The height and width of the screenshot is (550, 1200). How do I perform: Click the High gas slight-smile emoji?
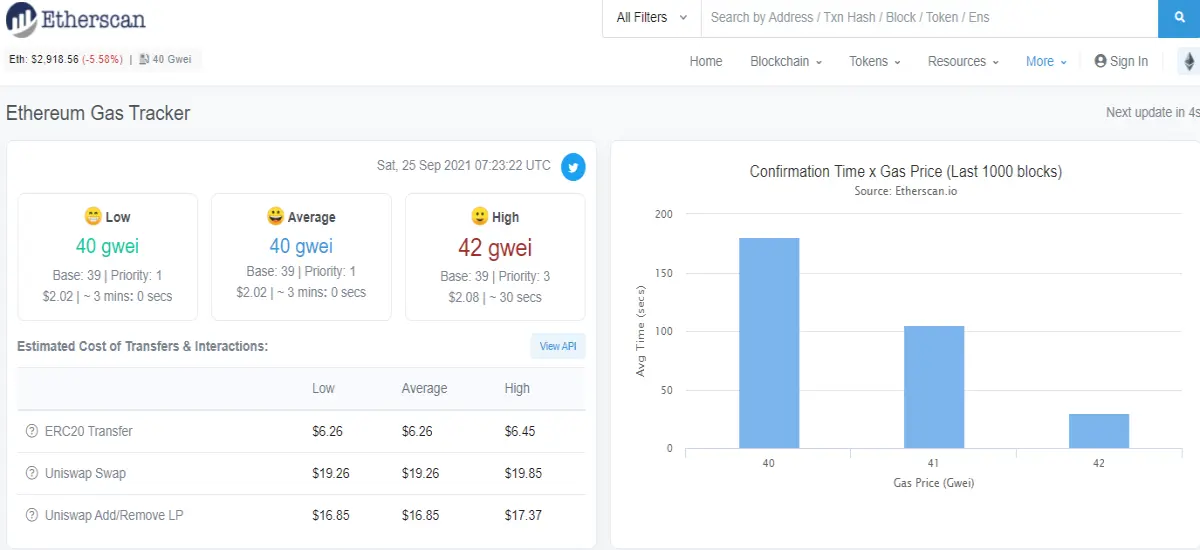(x=480, y=217)
